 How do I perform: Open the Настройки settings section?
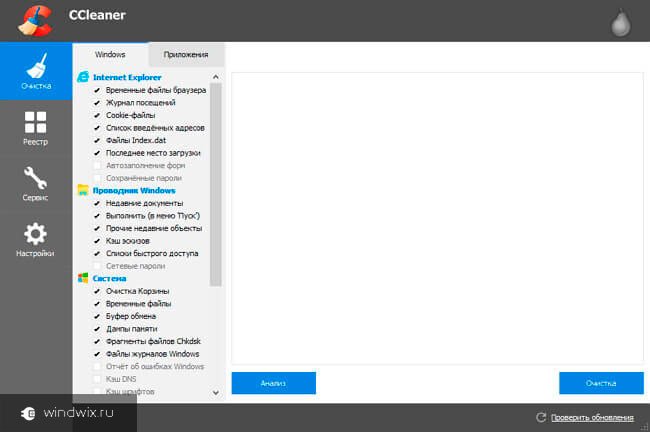point(35,240)
